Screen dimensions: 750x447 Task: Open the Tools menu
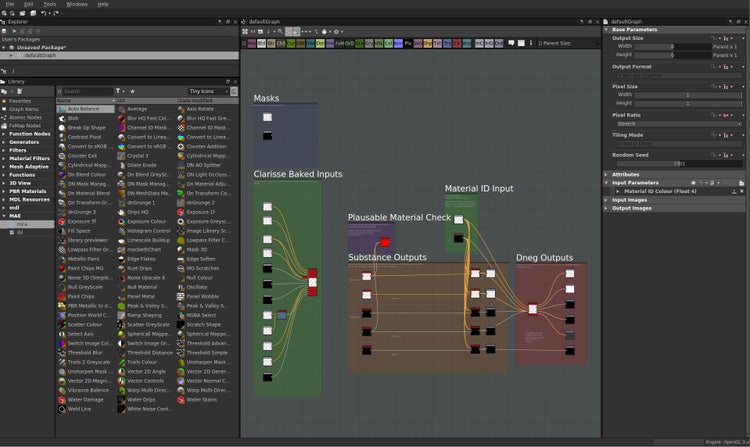(x=50, y=4)
